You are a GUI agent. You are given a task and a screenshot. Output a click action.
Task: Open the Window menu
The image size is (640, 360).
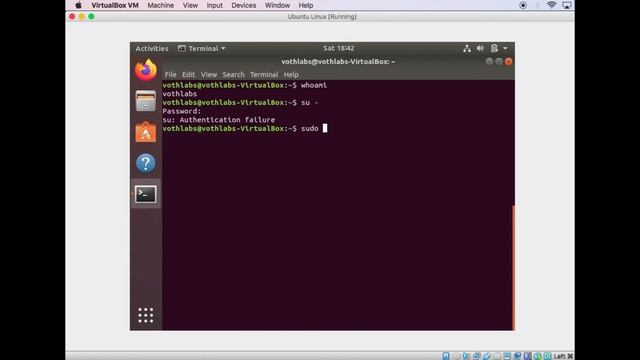277,5
